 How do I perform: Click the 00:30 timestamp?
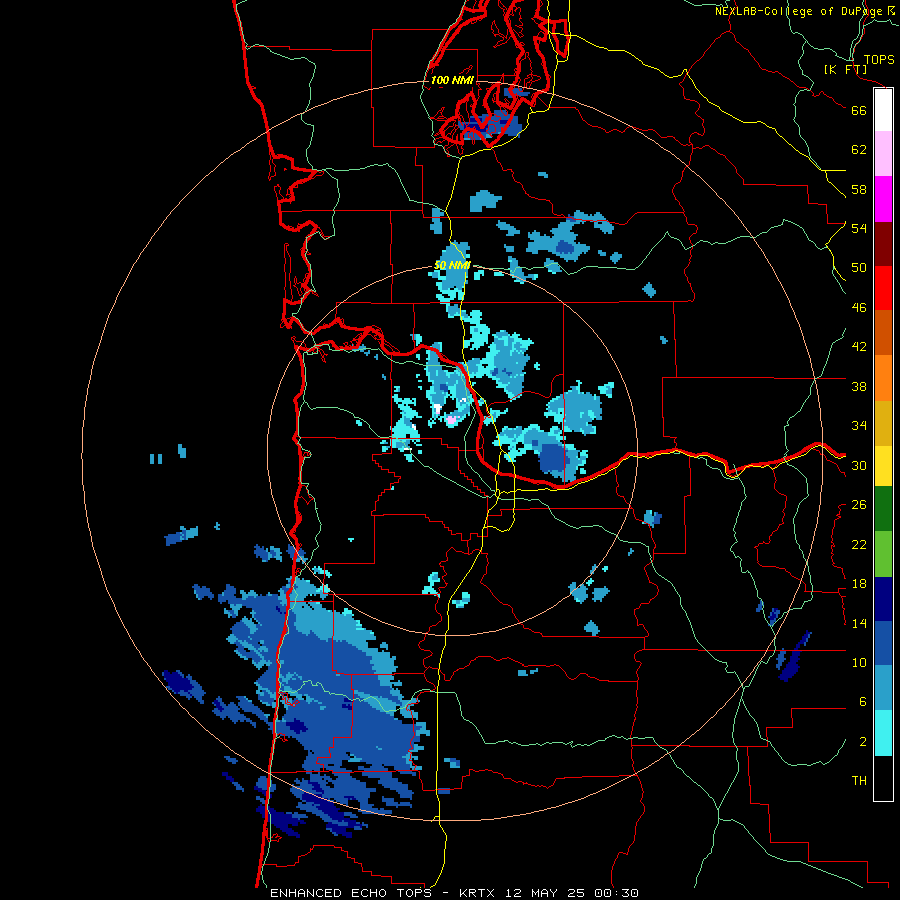pyautogui.click(x=616, y=893)
